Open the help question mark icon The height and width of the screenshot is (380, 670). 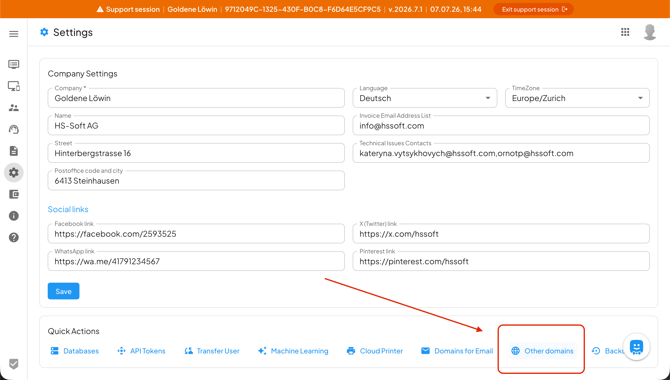pyautogui.click(x=14, y=238)
